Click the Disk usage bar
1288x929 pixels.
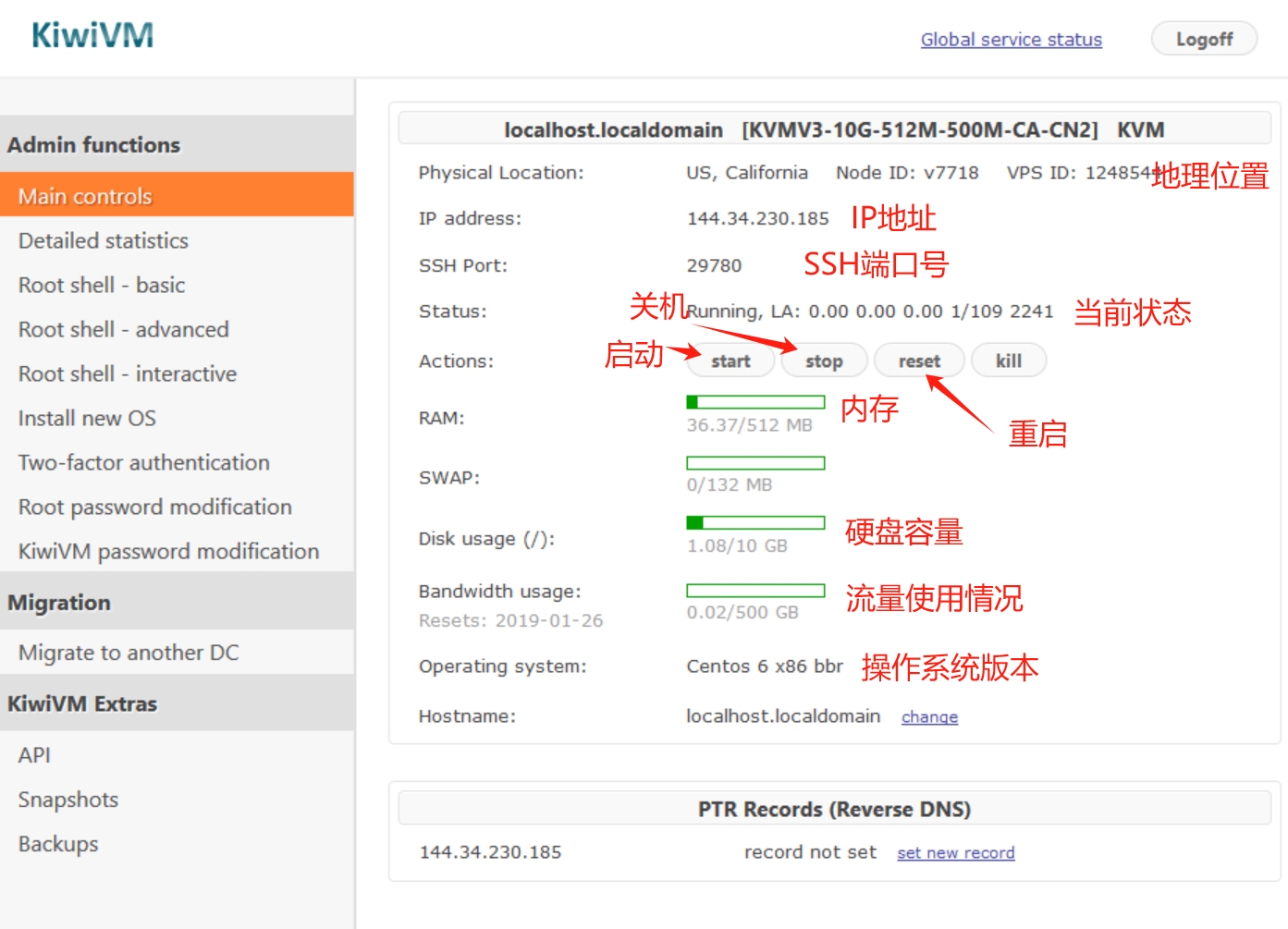coord(755,523)
